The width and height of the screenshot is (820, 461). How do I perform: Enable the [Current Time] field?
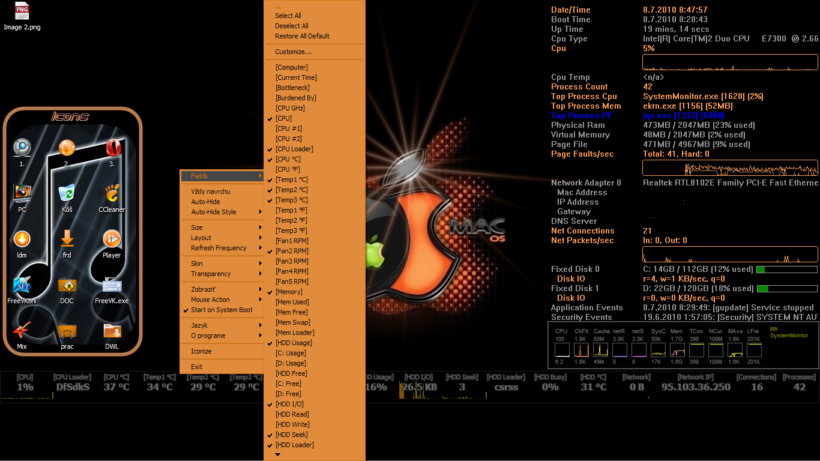click(296, 77)
